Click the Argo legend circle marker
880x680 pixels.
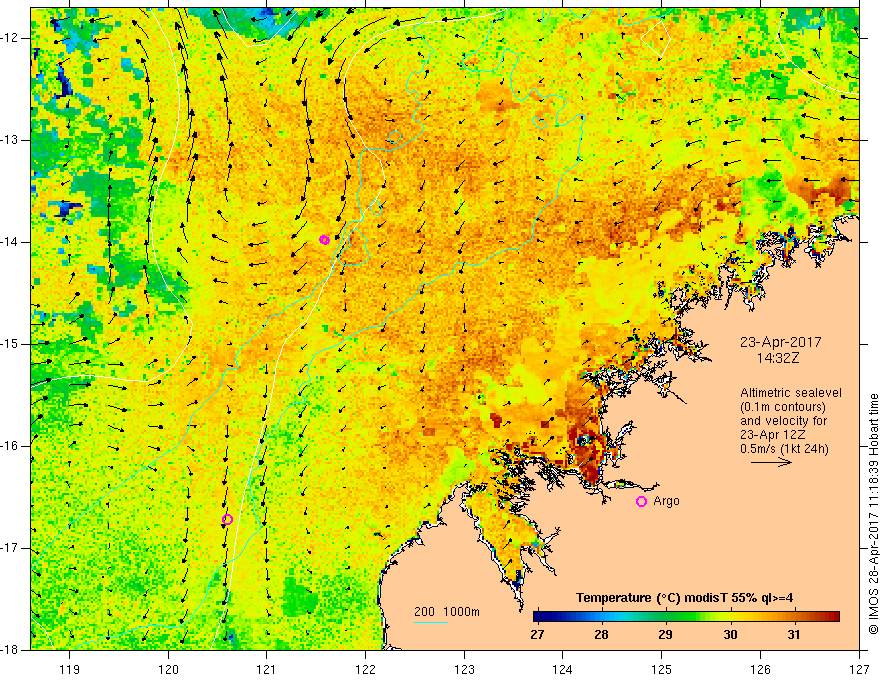[x=641, y=502]
